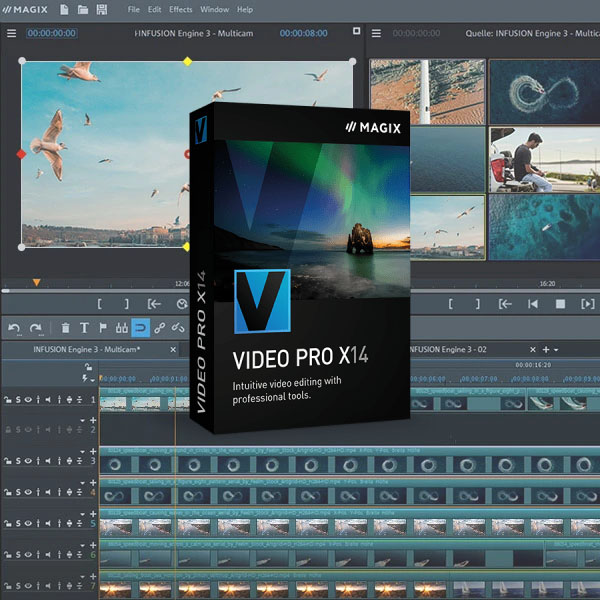Click the 00:00:00:00 timecode field in the program monitor
This screenshot has width=600, height=600.
52,33
